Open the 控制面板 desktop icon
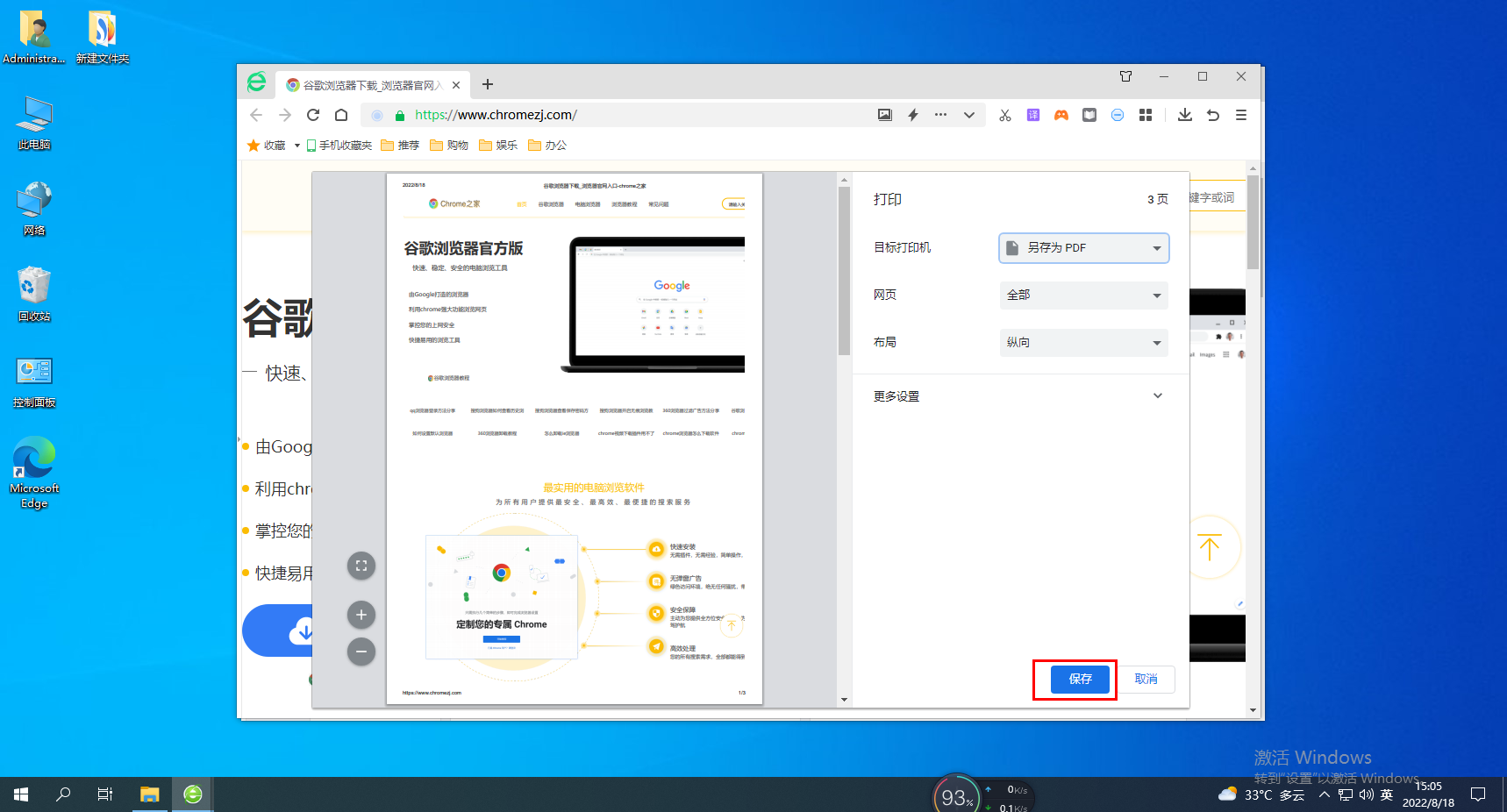Image resolution: width=1507 pixels, height=812 pixels. click(34, 381)
